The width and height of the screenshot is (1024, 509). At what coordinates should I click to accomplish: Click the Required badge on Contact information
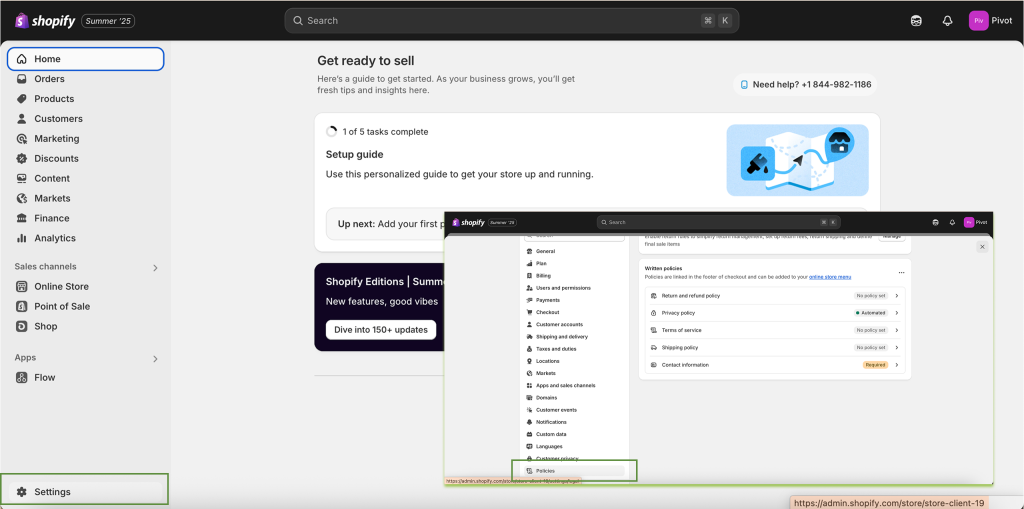point(875,365)
